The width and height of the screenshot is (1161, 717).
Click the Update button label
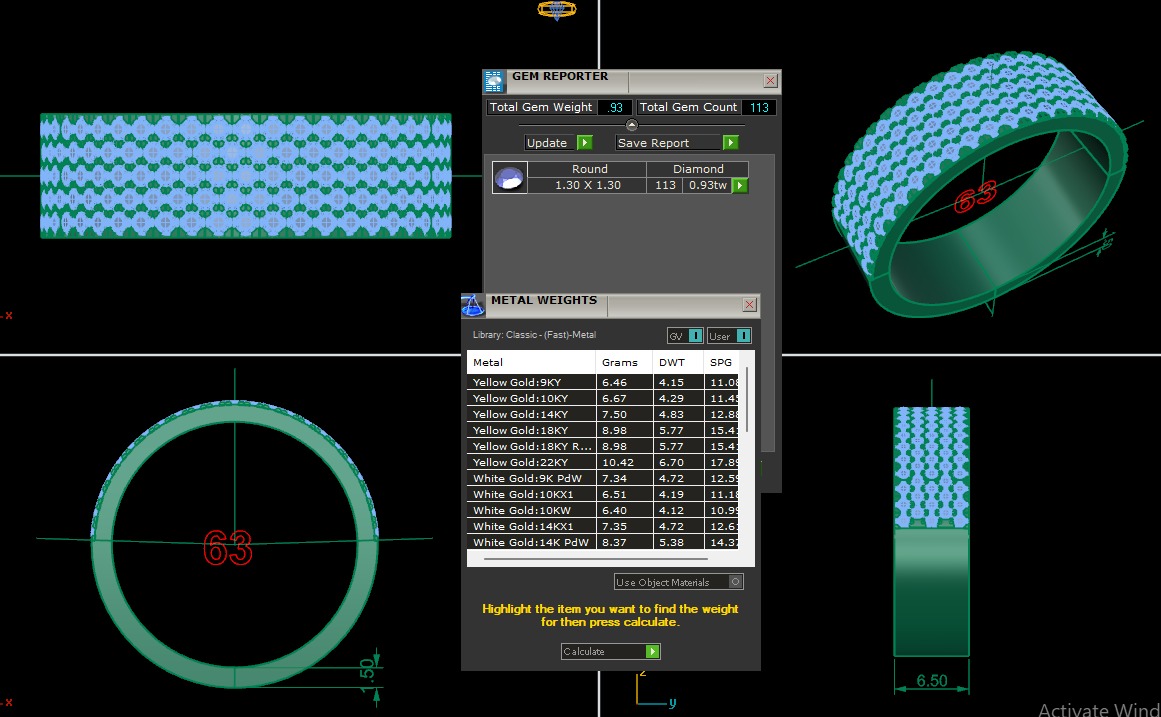(547, 143)
